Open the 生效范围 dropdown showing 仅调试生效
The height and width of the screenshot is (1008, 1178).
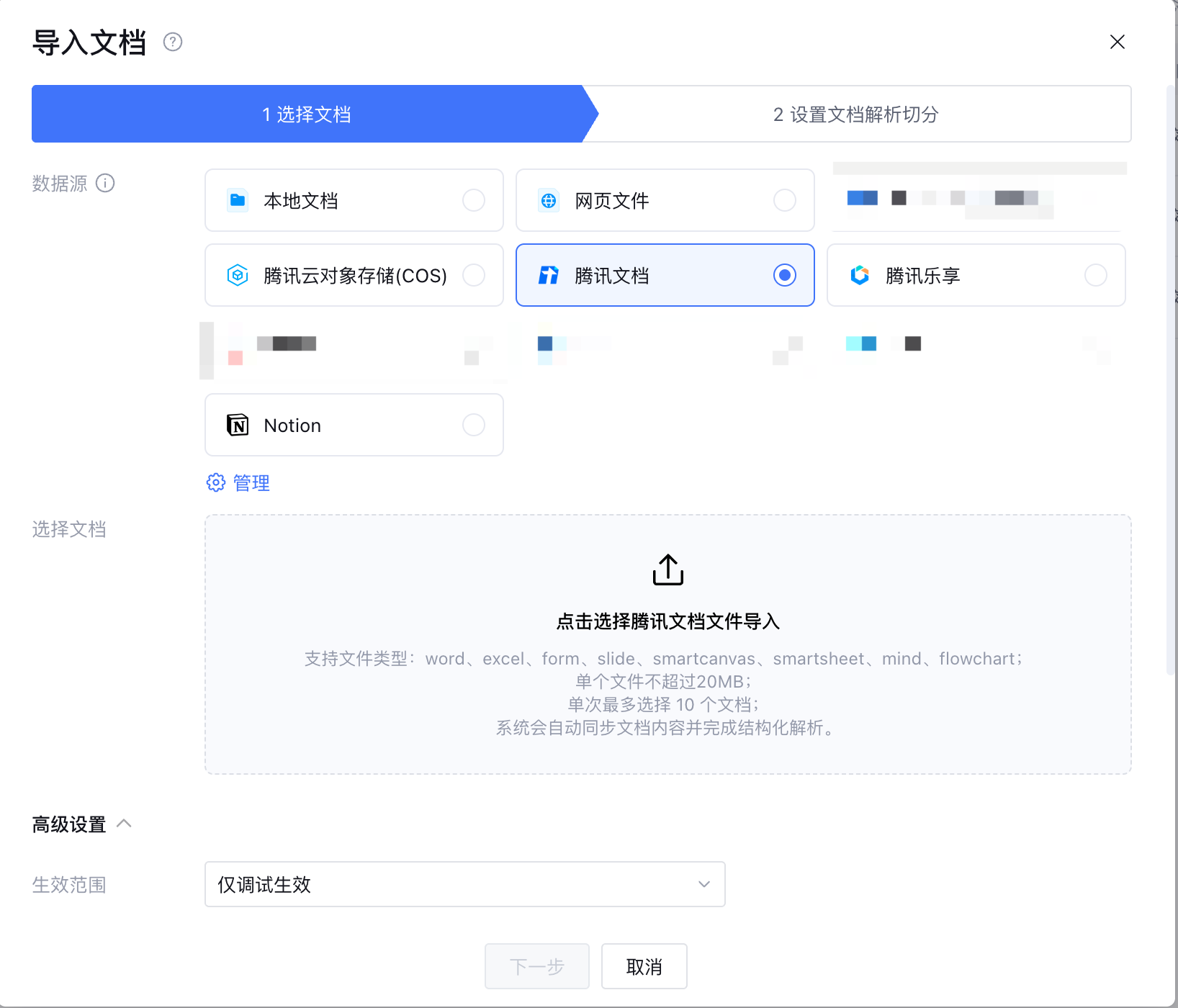tap(465, 884)
